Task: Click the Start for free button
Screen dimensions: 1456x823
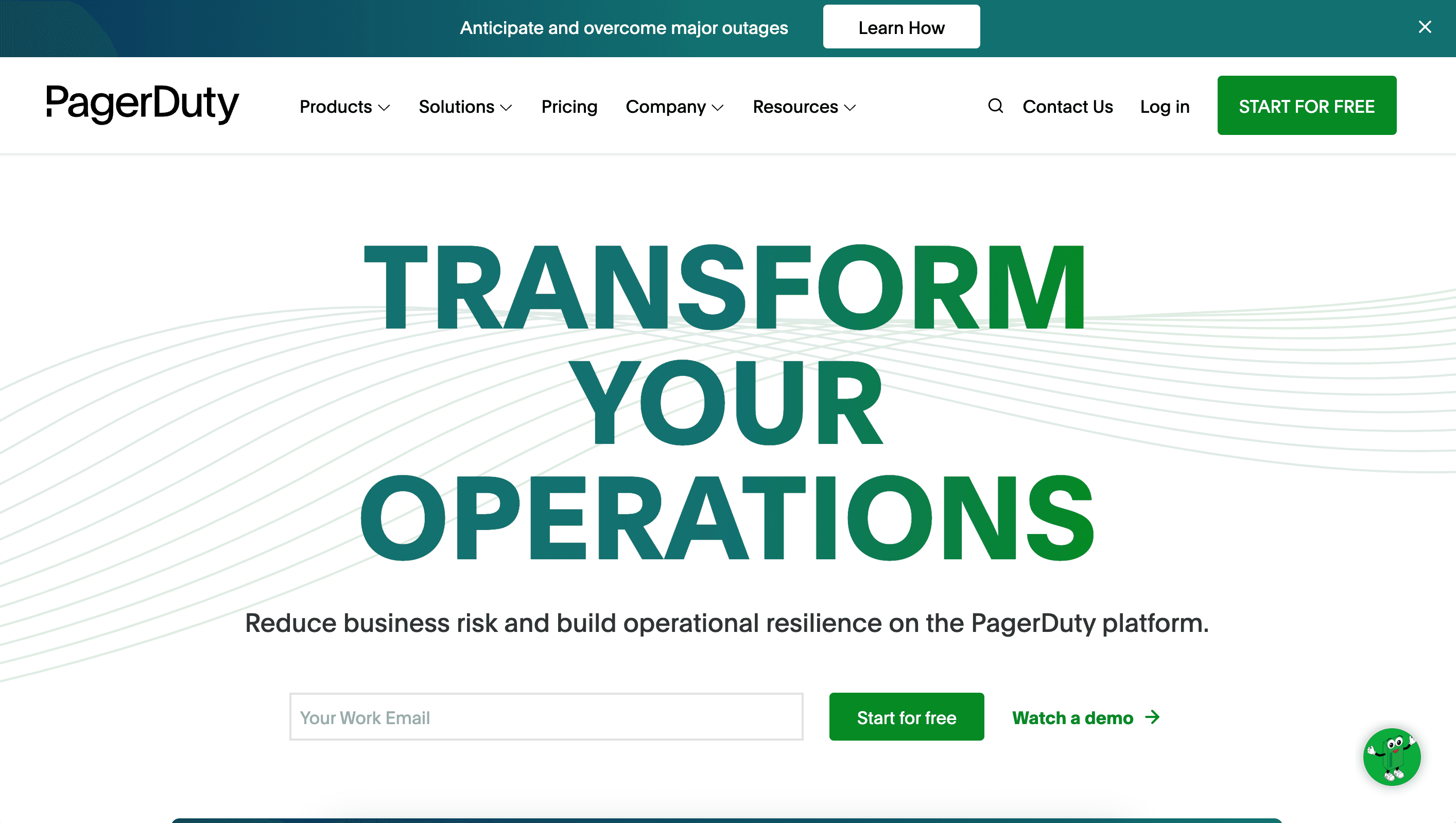Action: tap(907, 717)
